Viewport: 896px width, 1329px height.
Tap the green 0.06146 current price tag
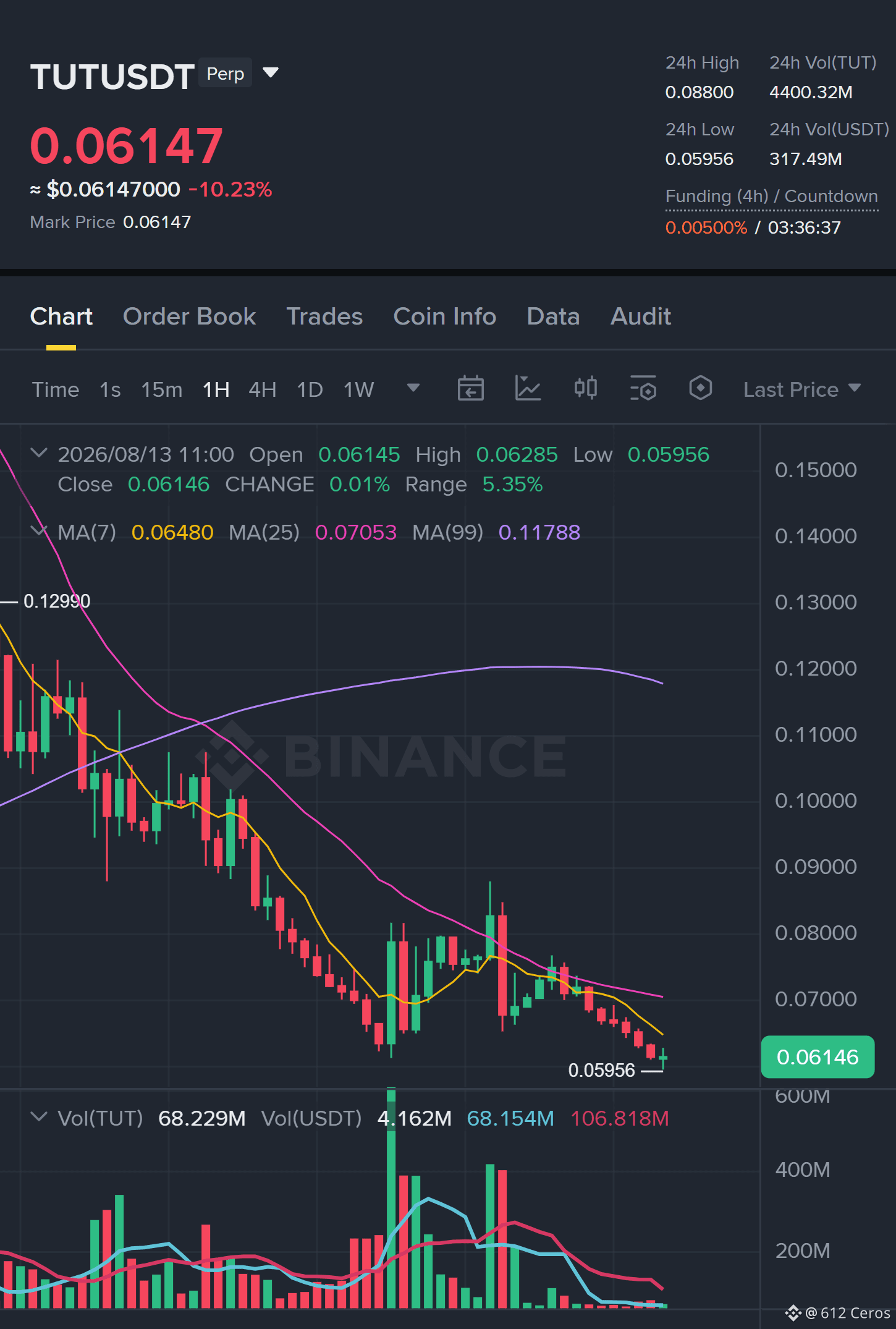[818, 1057]
